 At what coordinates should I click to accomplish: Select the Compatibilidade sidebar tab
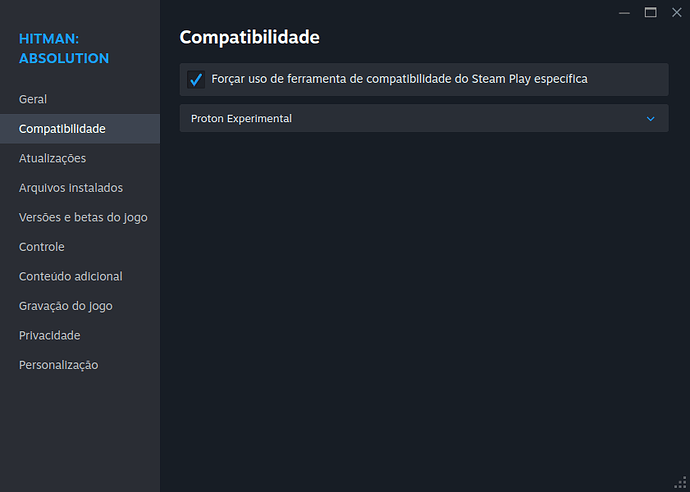(80, 129)
